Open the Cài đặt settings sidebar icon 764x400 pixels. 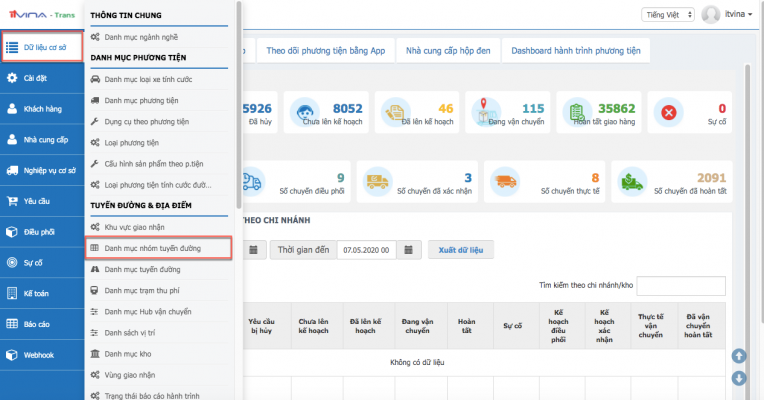coord(11,77)
